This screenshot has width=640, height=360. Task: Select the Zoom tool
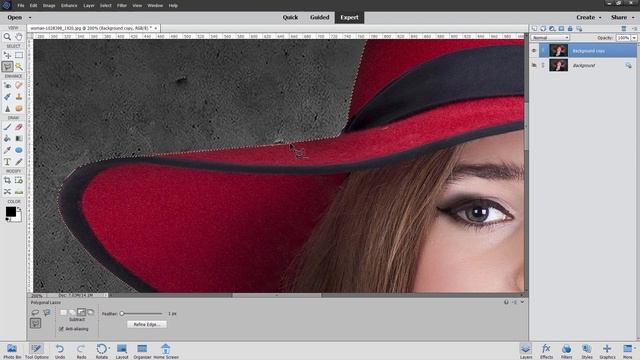[7, 37]
